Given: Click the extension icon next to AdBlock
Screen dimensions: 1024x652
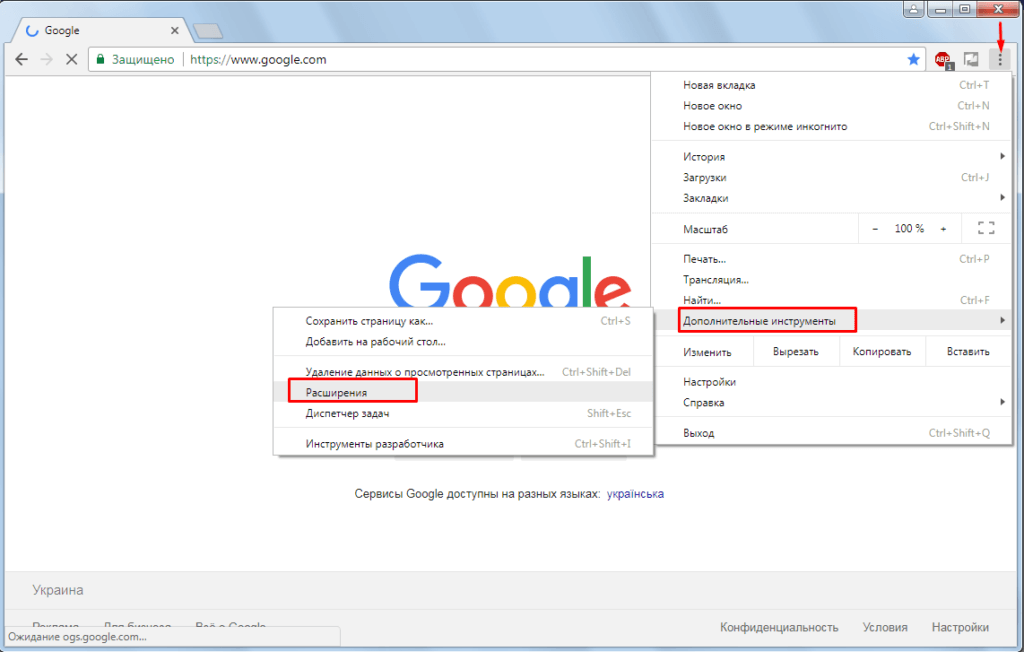Looking at the screenshot, I should (x=970, y=60).
